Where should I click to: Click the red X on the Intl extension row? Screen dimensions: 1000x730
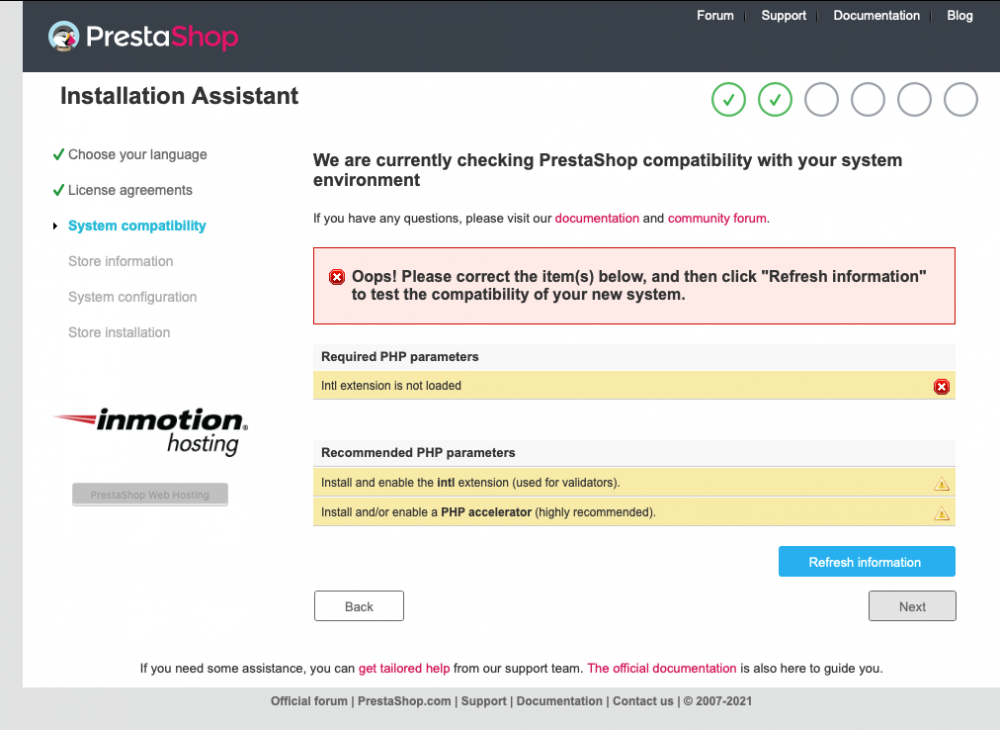tap(941, 386)
